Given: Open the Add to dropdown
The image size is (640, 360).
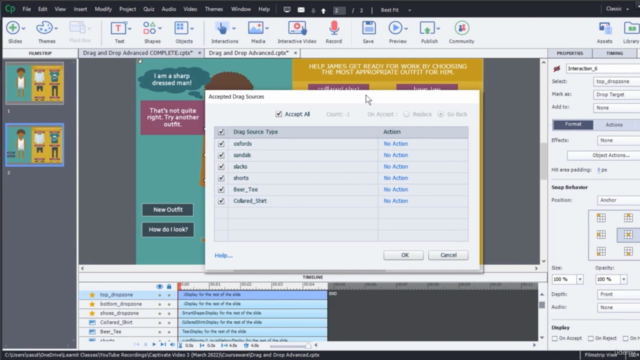Looking at the screenshot, I should [616, 108].
